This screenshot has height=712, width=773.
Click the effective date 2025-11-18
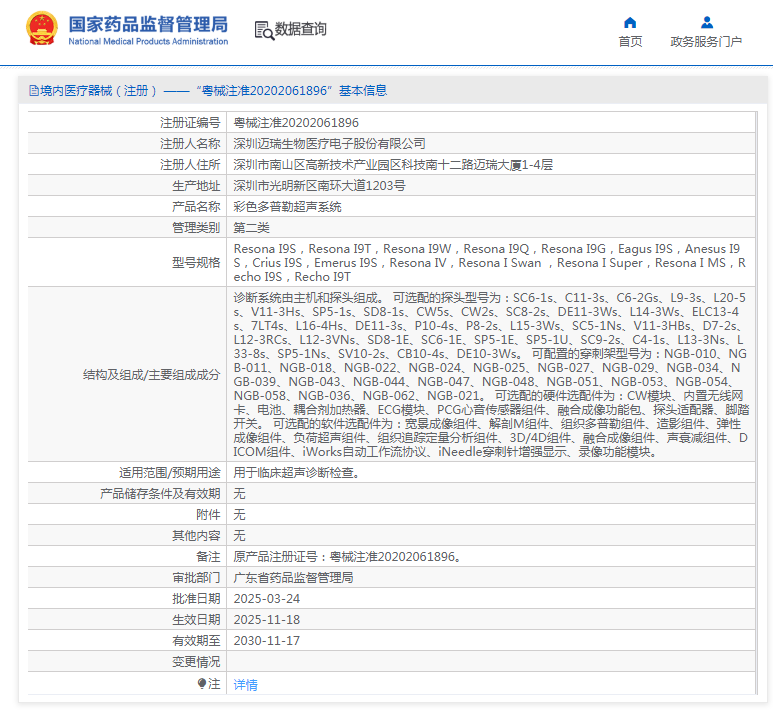266,620
